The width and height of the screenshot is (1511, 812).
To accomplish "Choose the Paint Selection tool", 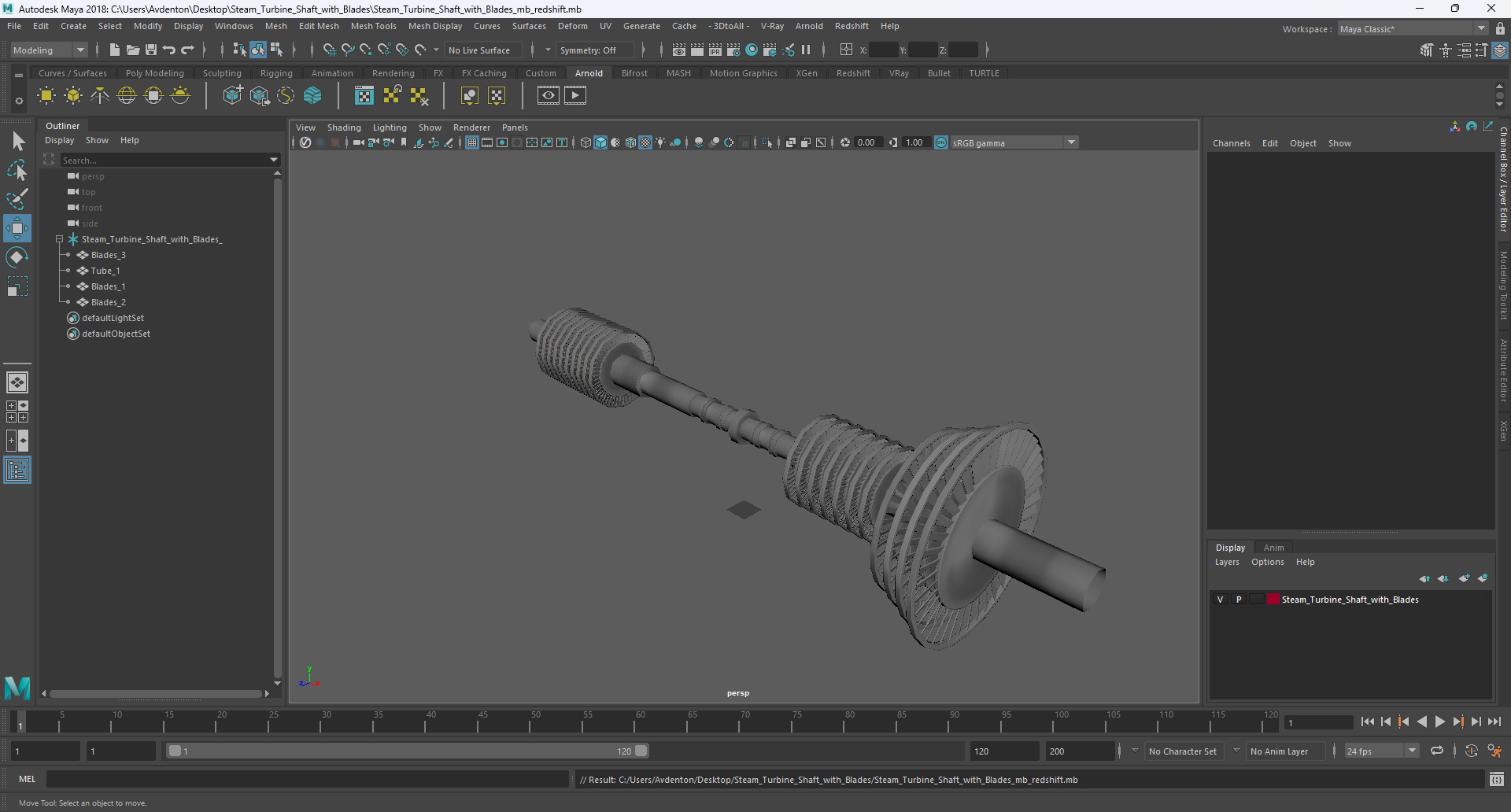I will [x=17, y=199].
